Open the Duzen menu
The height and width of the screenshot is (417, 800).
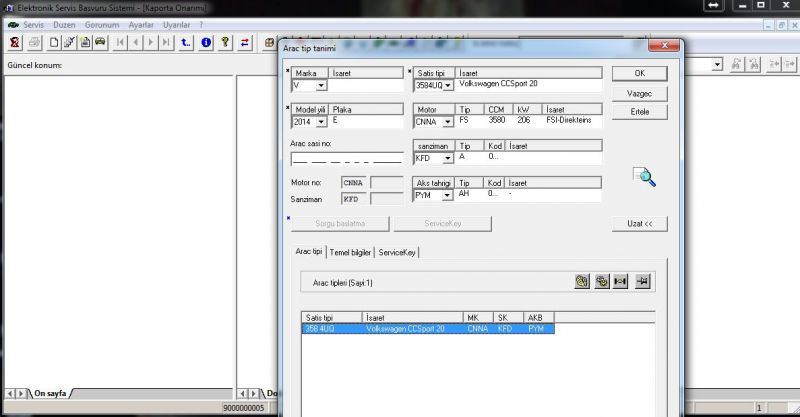point(64,24)
